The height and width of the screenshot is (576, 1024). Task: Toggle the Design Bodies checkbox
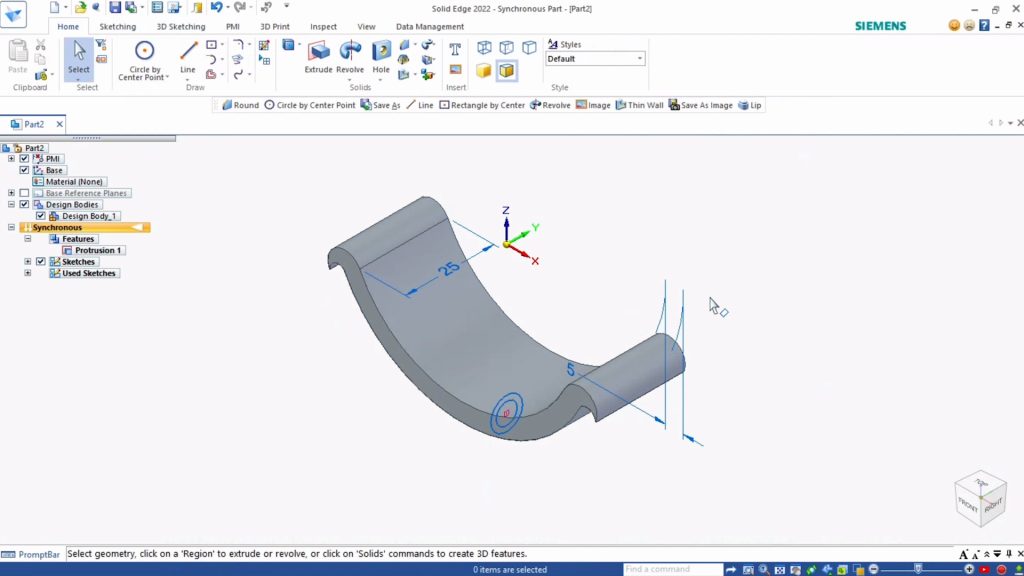tap(24, 204)
